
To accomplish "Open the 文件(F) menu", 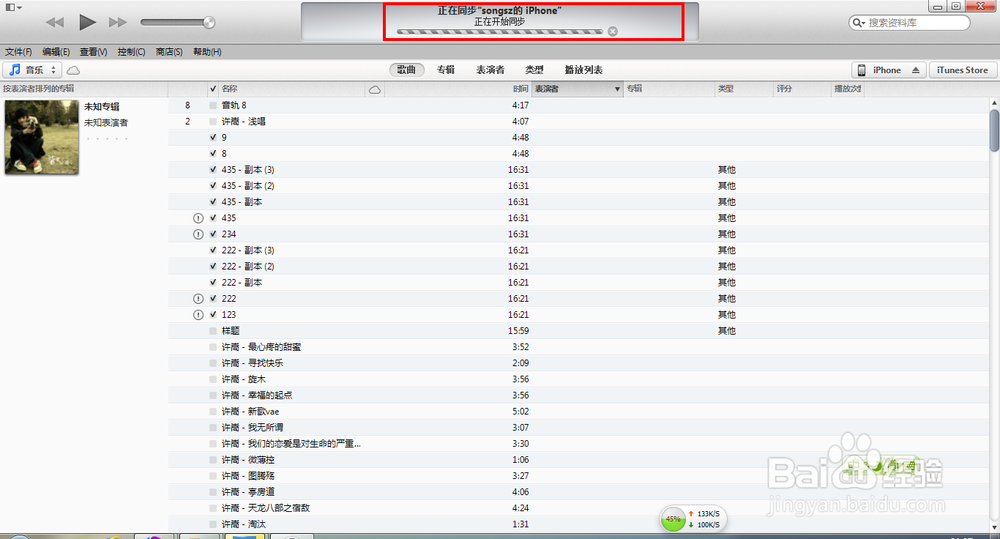I will click(x=18, y=52).
